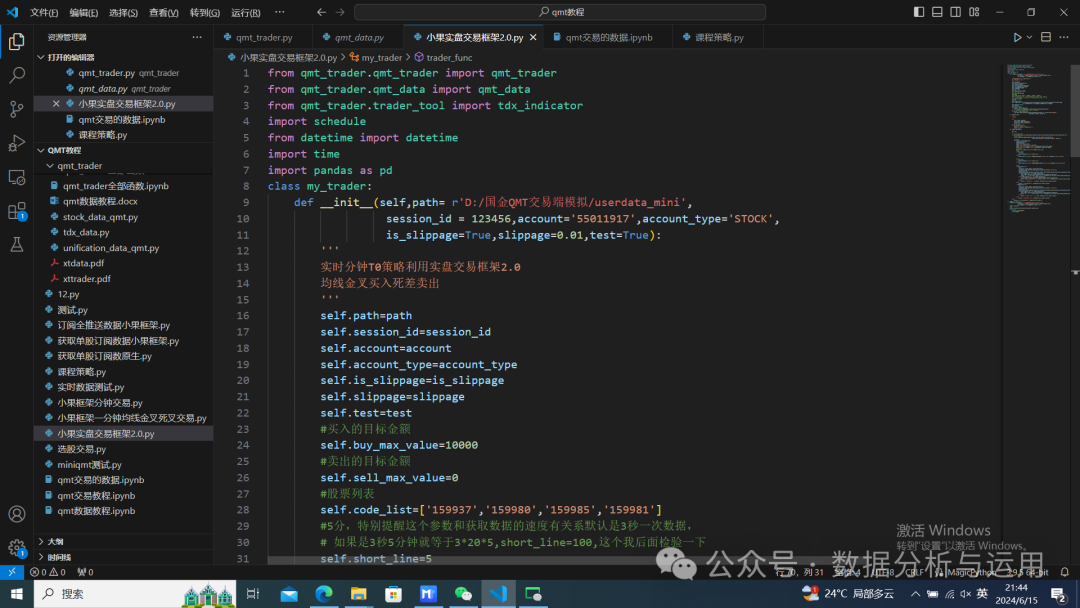1080x608 pixels.
Task: Open editor More Actions ellipsis
Action: pos(1064,37)
